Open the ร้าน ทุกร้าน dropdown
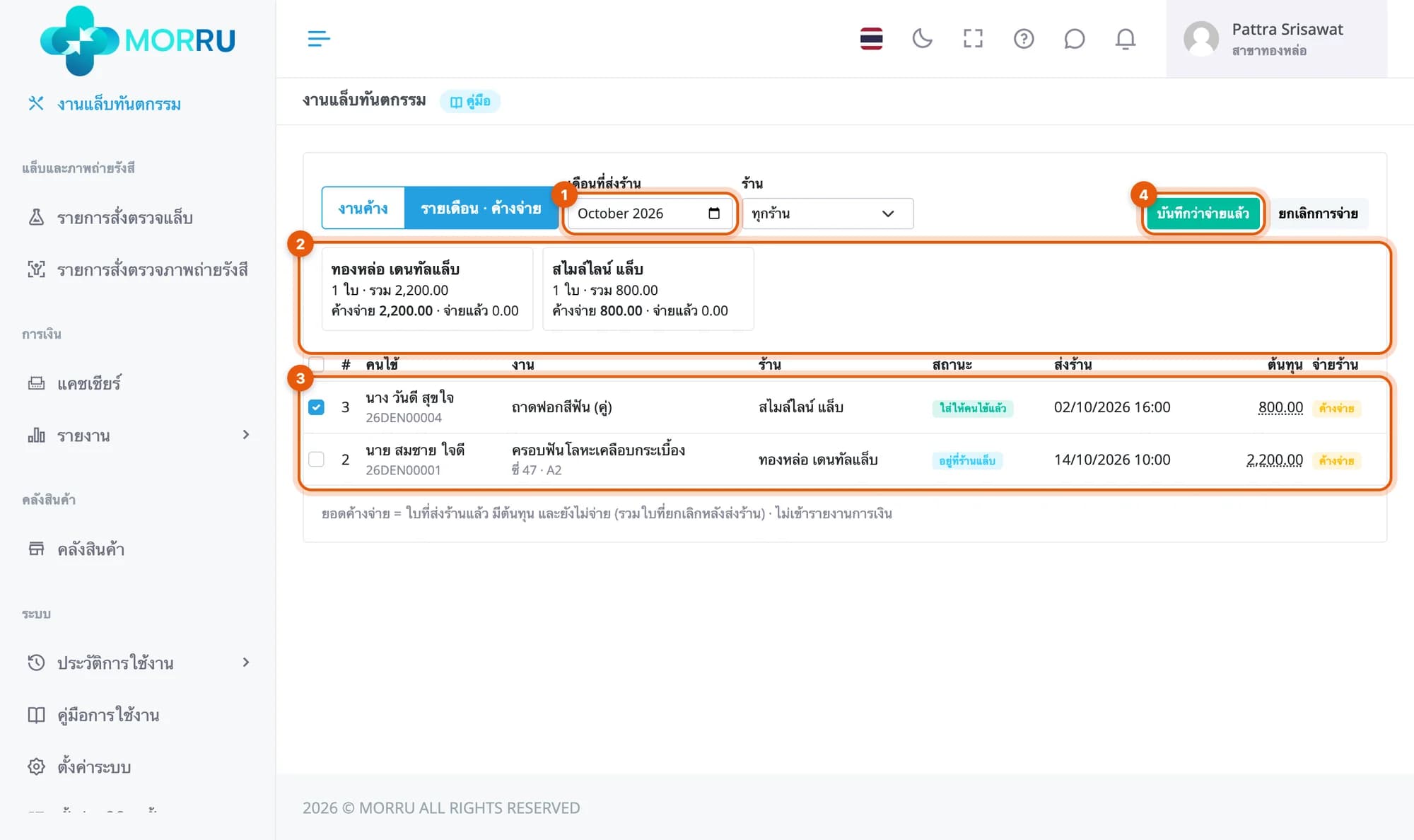 (827, 214)
